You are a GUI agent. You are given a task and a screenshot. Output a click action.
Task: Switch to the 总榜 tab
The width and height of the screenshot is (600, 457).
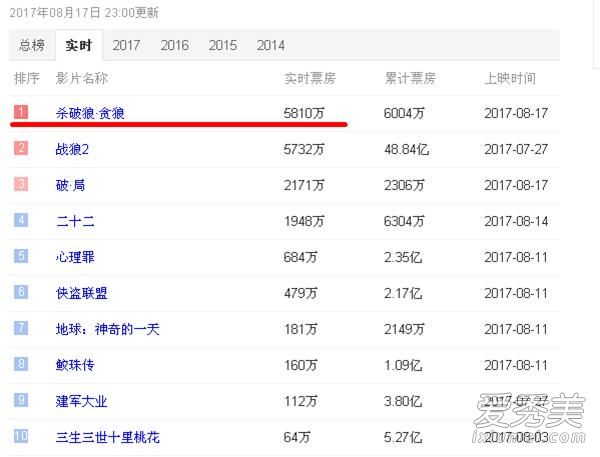coord(31,45)
